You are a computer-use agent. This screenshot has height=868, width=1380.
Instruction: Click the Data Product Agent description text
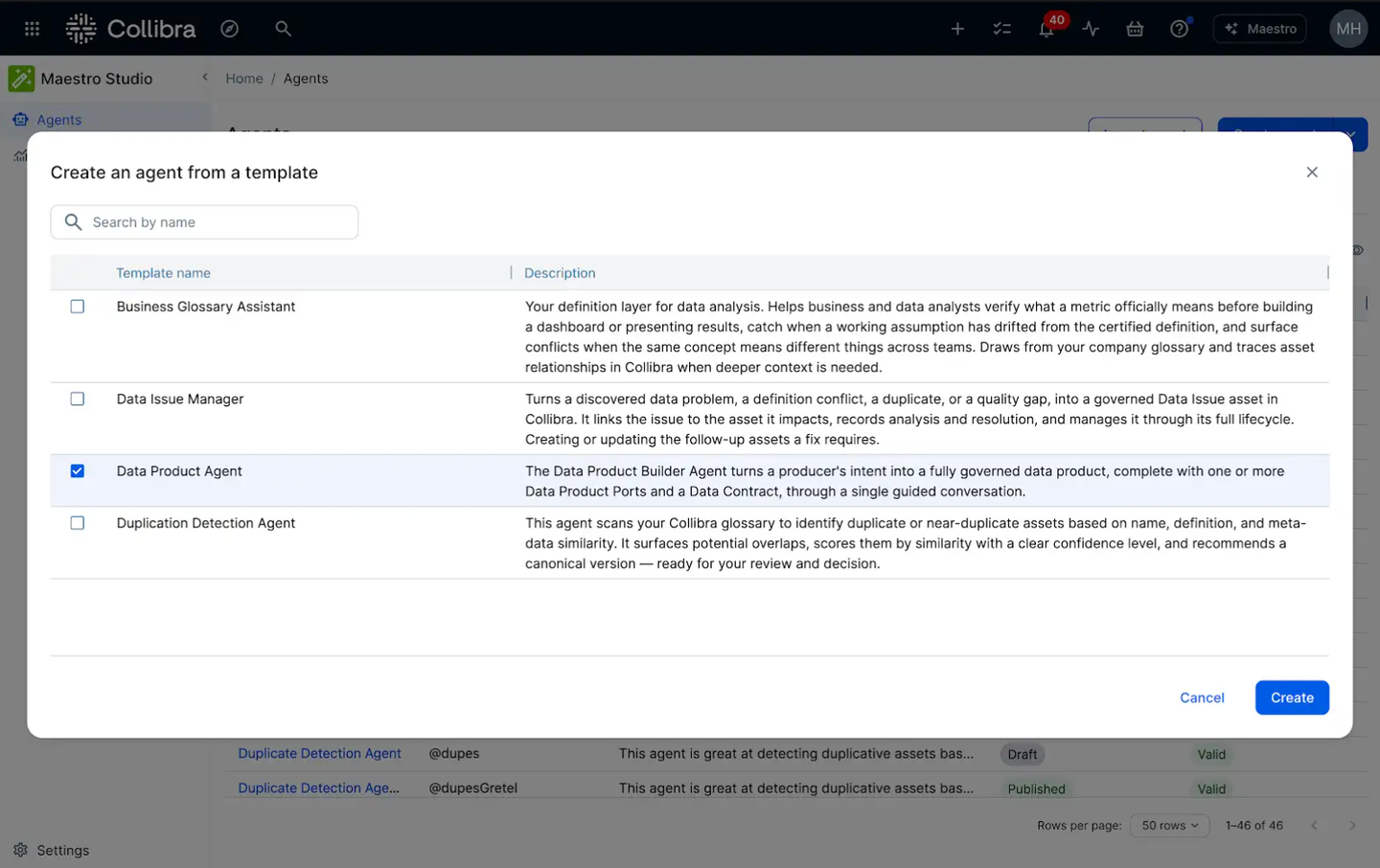click(x=905, y=481)
